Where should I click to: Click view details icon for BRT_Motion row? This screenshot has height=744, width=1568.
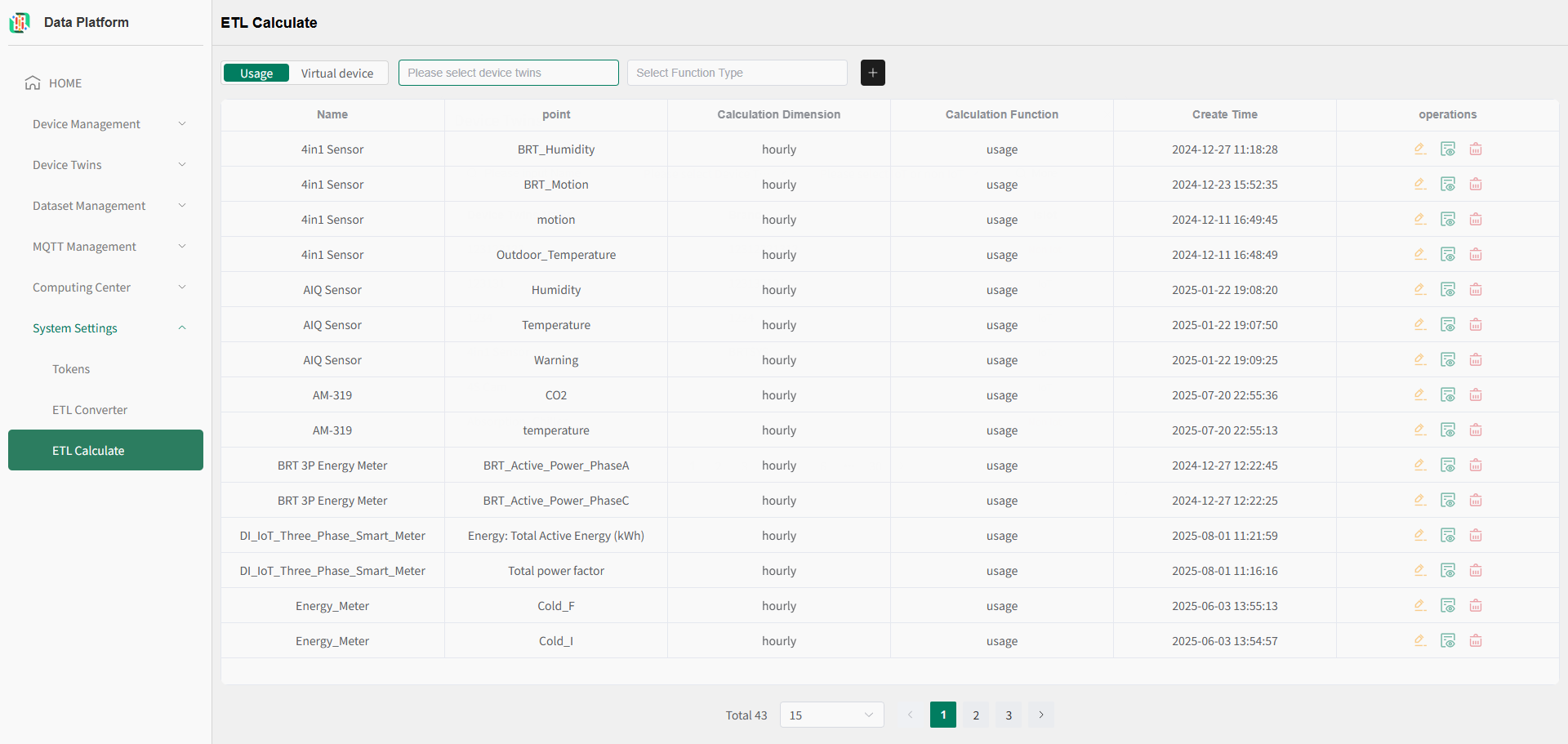[1448, 185]
